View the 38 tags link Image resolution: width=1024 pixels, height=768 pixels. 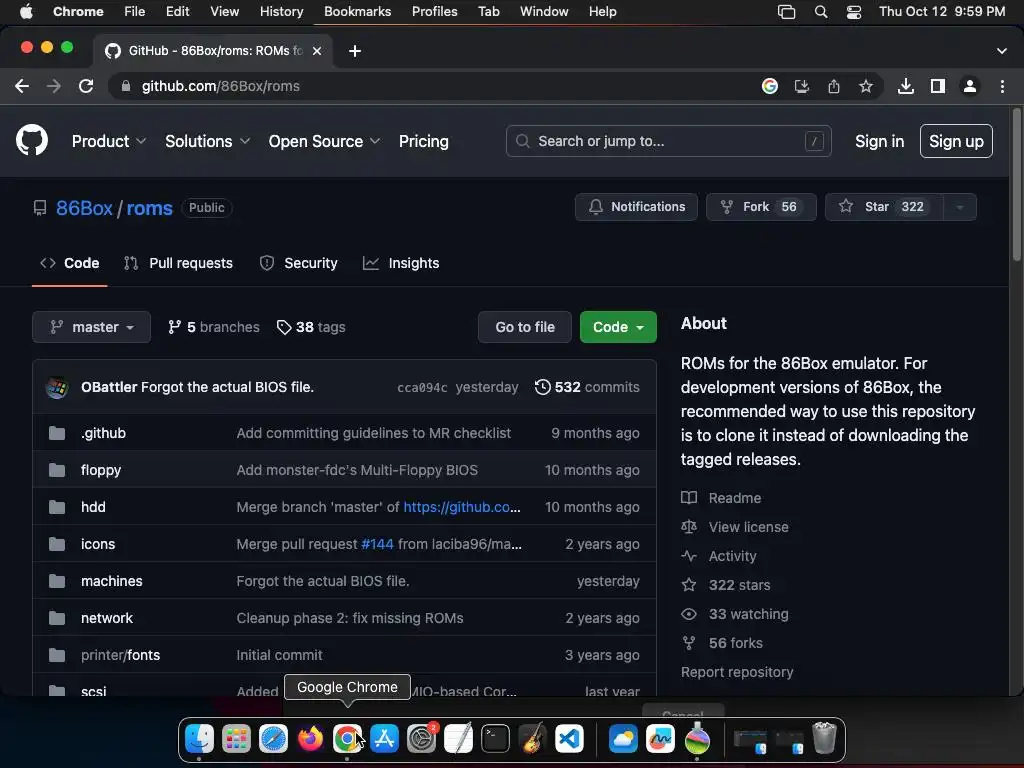click(311, 327)
